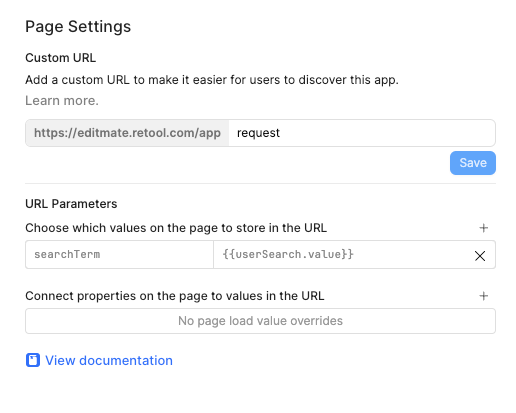Screen dimensions: 516x413
Task: Remove the searchTerm URL parameter
Action: pos(480,256)
